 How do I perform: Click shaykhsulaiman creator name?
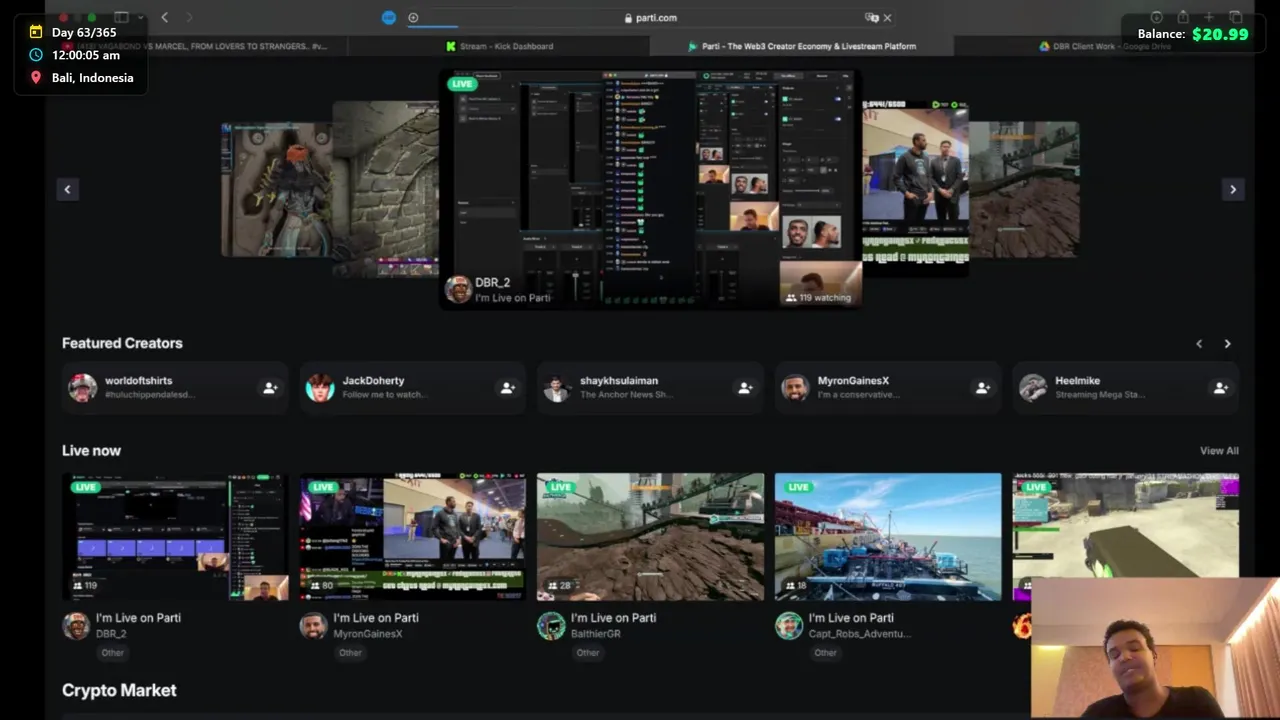(619, 381)
